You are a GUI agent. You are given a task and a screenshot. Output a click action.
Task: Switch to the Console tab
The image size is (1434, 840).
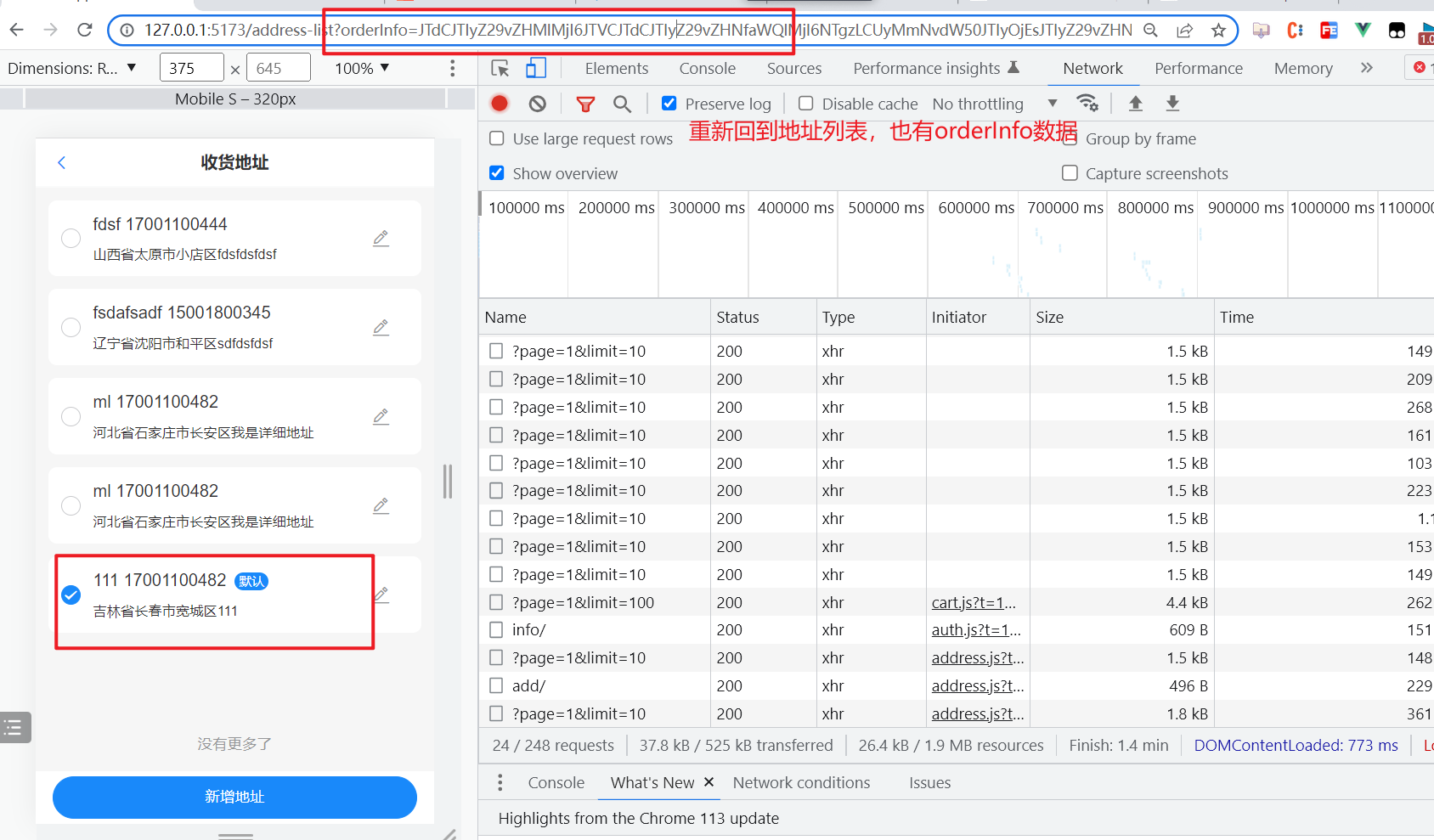click(708, 68)
